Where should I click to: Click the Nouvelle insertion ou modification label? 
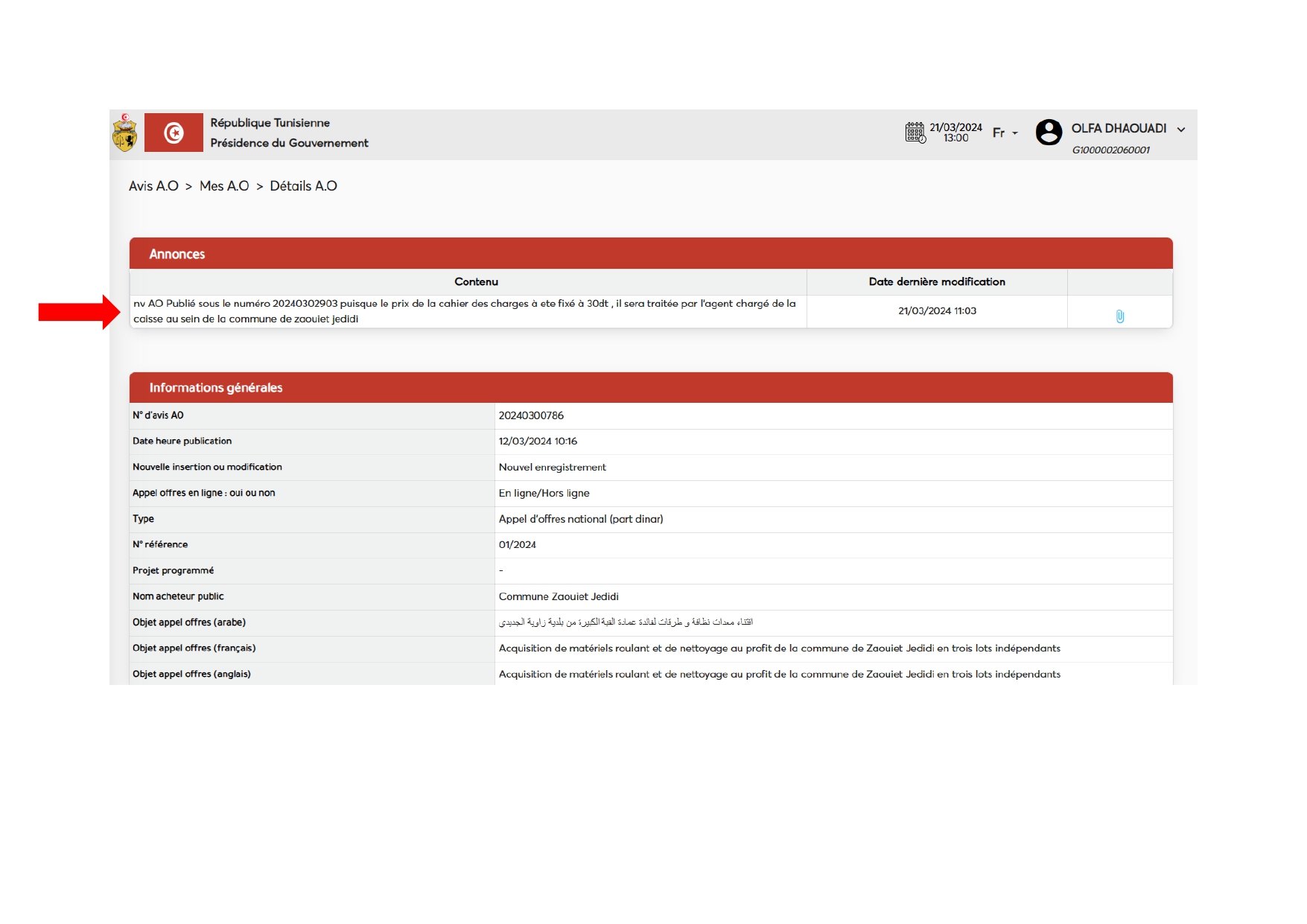click(207, 467)
